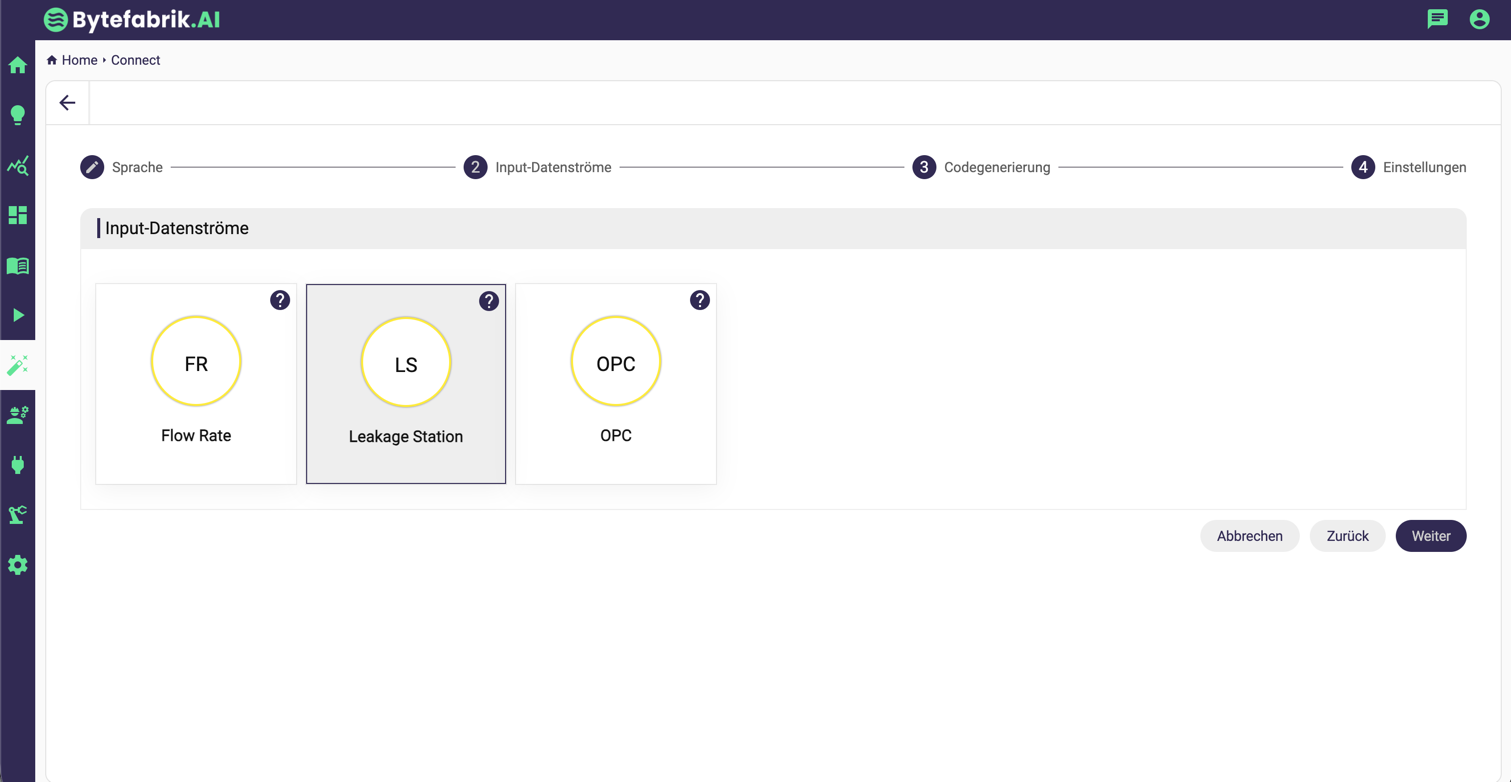This screenshot has height=782, width=1511.
Task: Click the Home breadcrumb link
Action: tap(79, 60)
